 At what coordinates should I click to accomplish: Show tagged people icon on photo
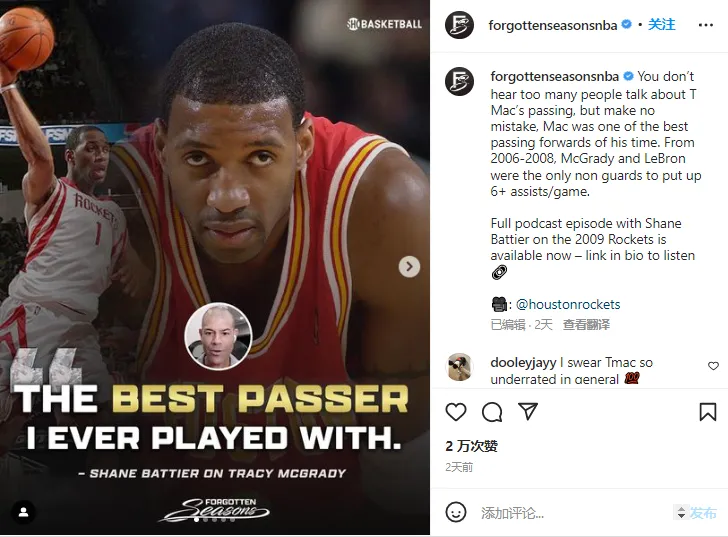coord(24,512)
